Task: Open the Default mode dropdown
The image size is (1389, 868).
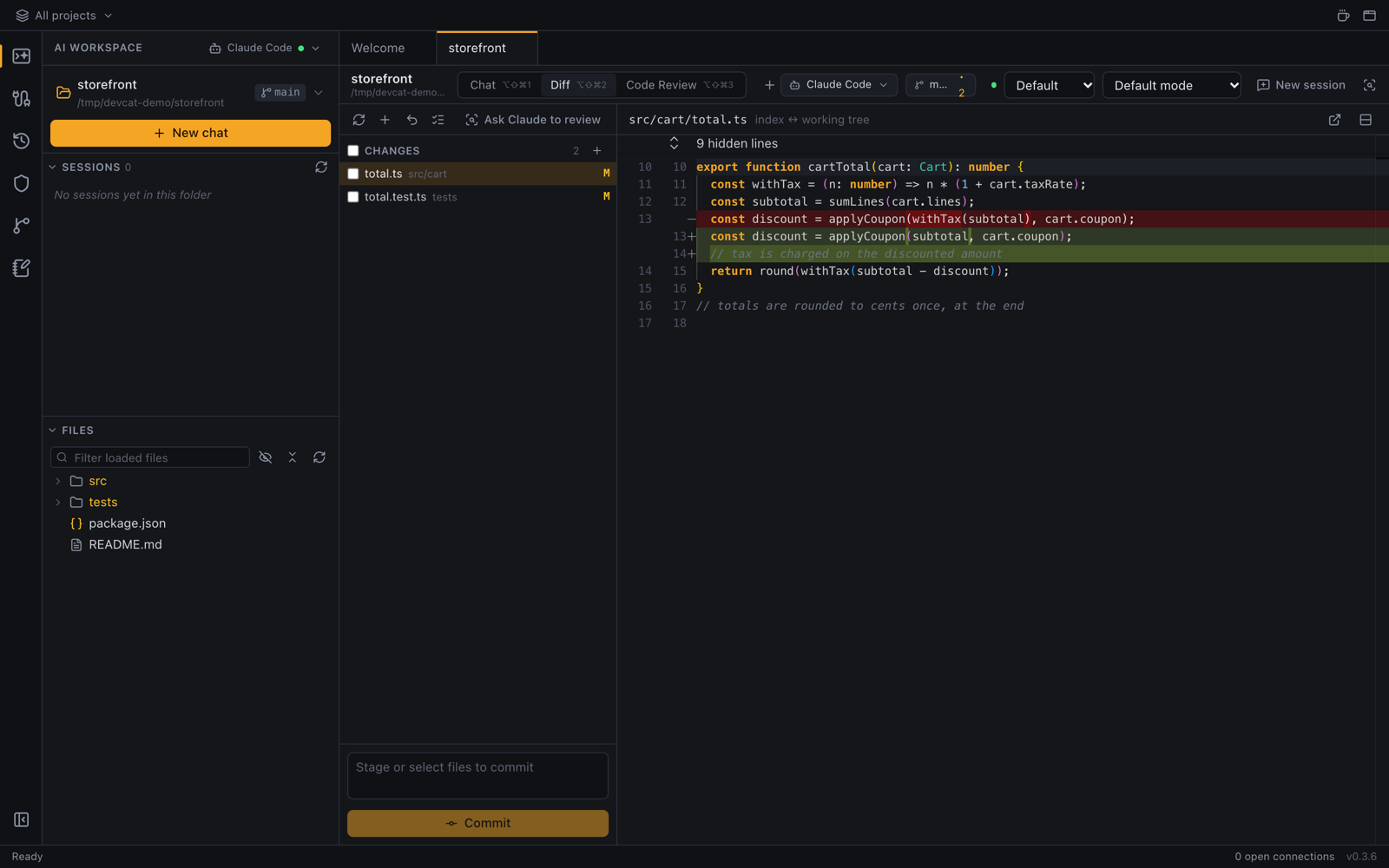Action: 1171,85
